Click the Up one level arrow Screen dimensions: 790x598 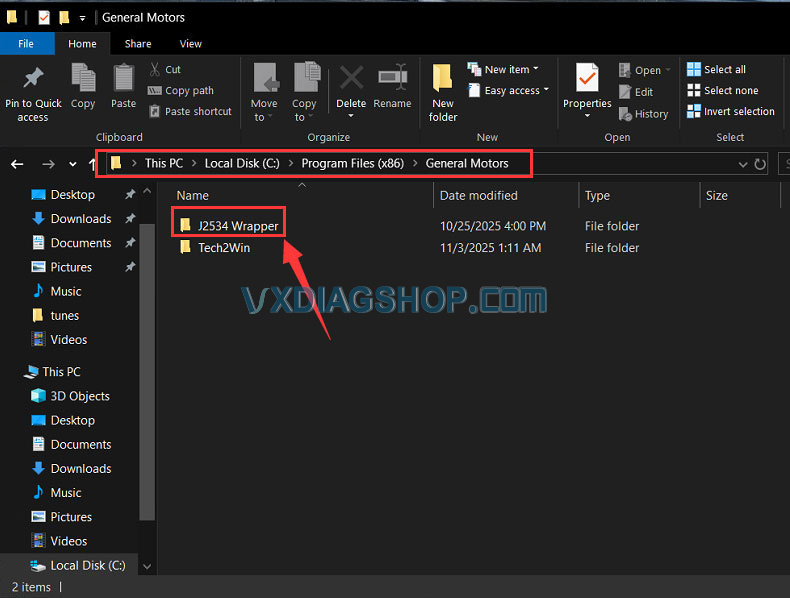(92, 164)
